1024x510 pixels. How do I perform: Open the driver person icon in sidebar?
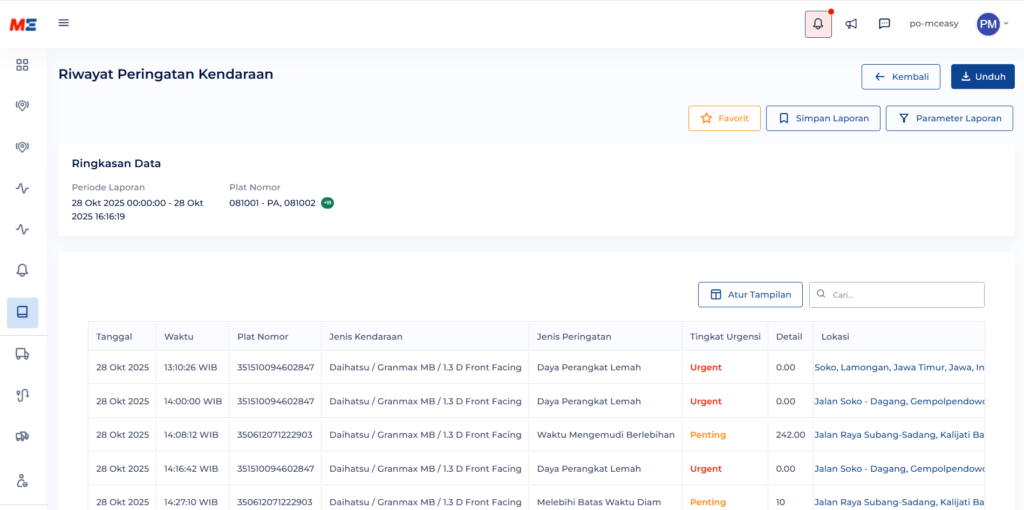(x=22, y=480)
